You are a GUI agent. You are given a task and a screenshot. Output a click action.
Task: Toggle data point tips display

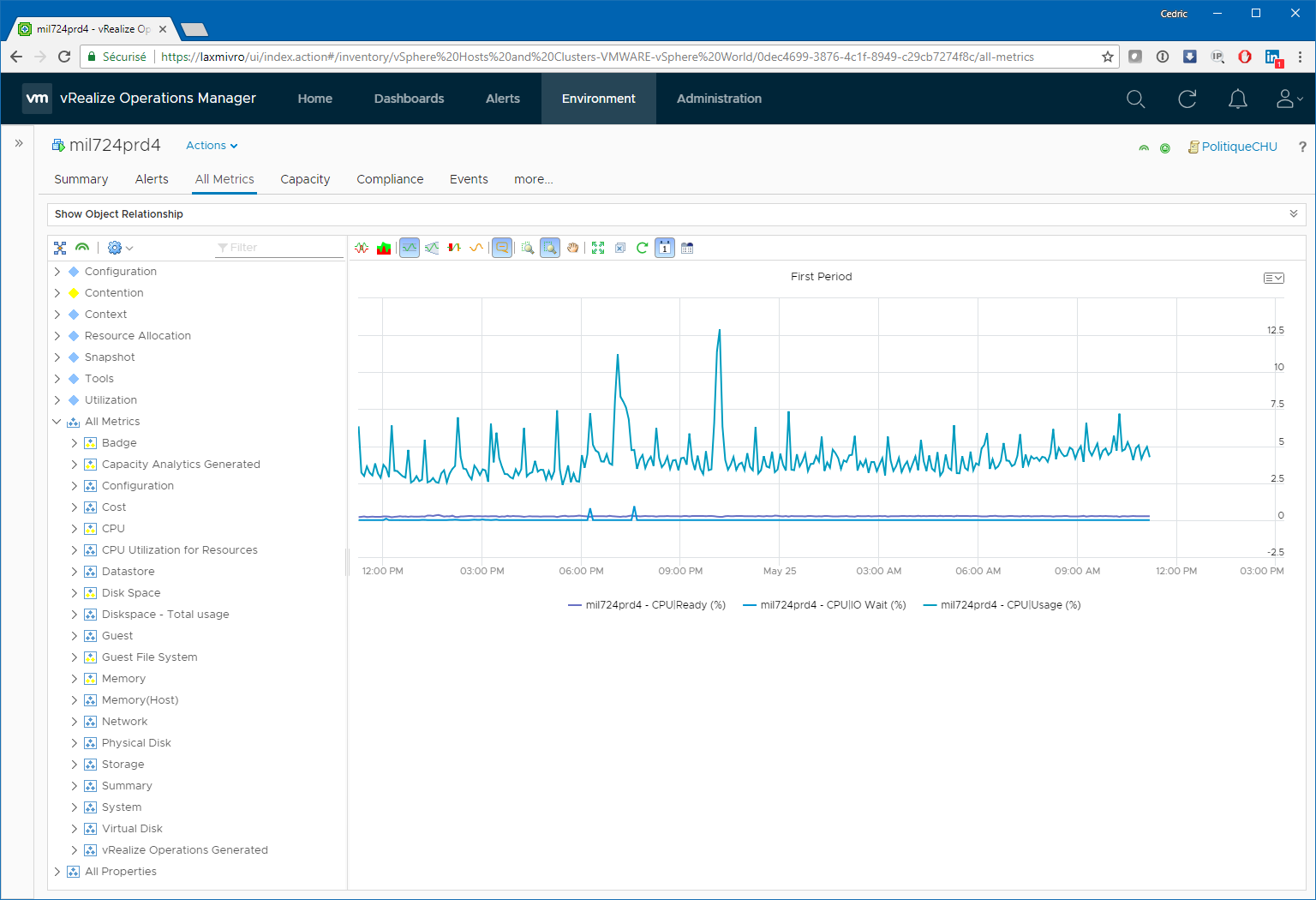(502, 248)
